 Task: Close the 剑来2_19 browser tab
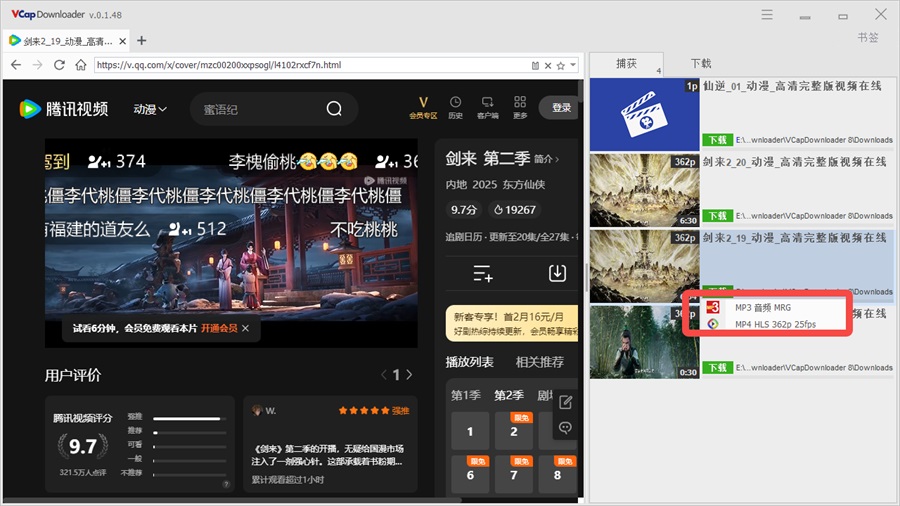[122, 41]
